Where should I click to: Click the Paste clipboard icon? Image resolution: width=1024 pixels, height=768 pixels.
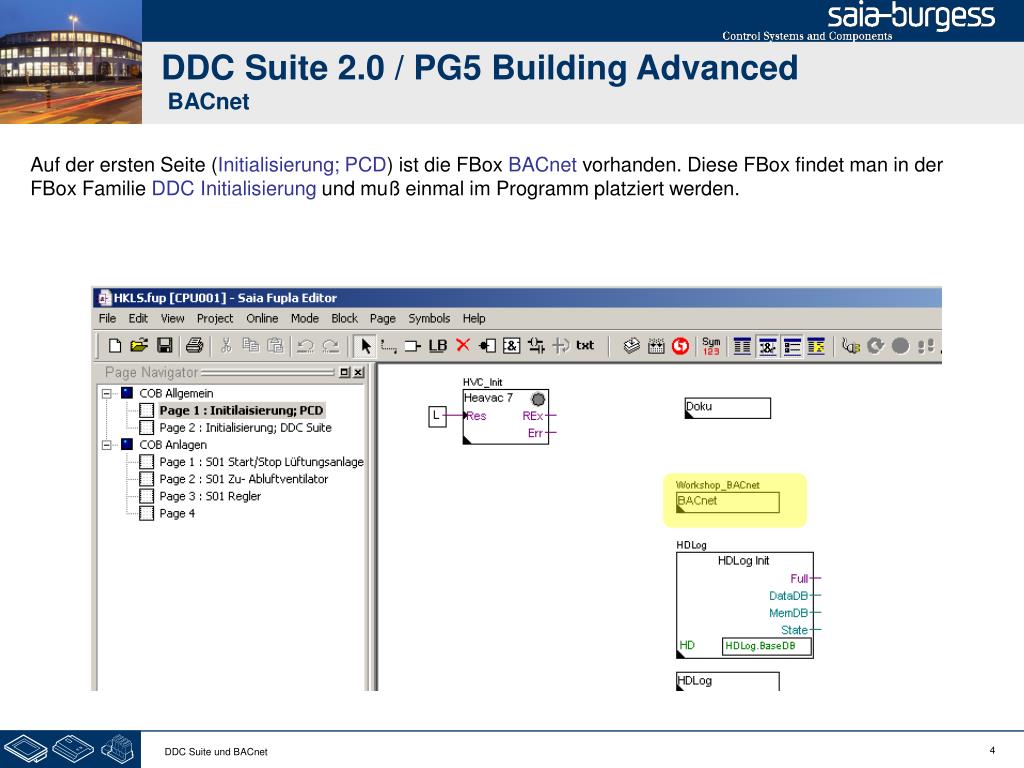[x=276, y=345]
